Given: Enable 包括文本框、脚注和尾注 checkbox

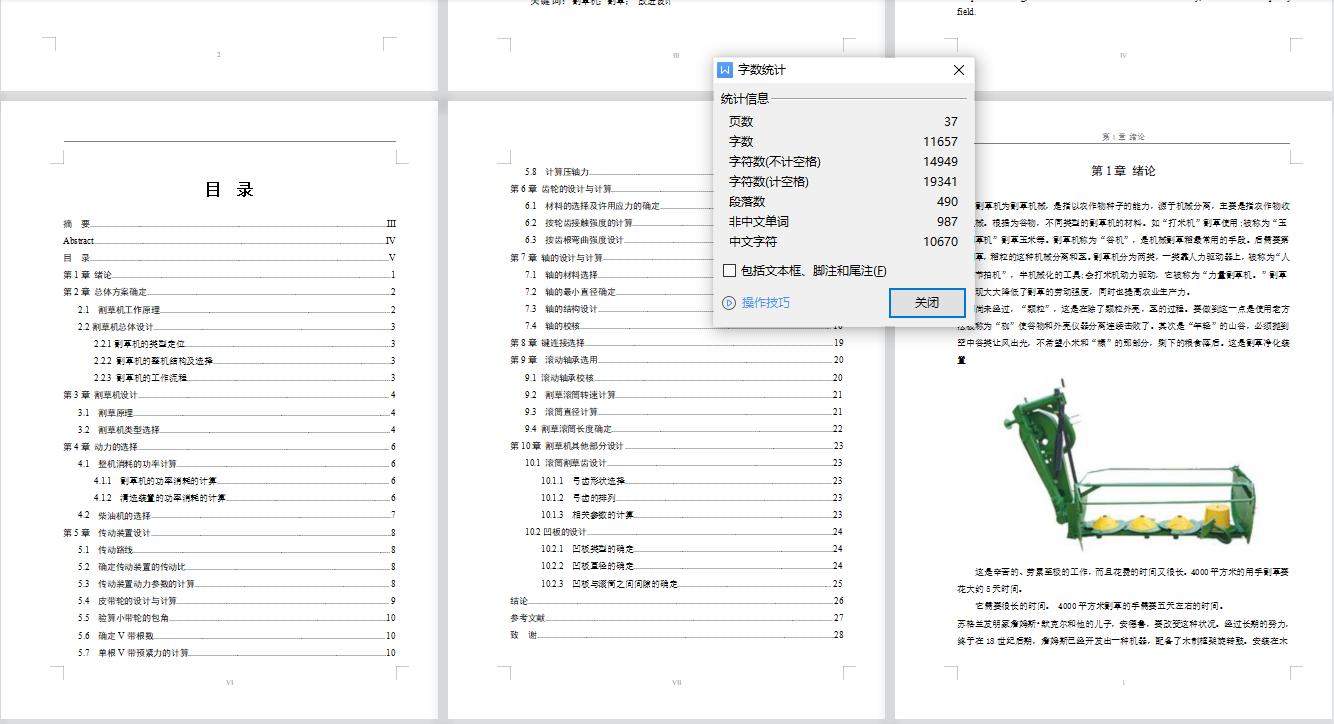Looking at the screenshot, I should 729,270.
